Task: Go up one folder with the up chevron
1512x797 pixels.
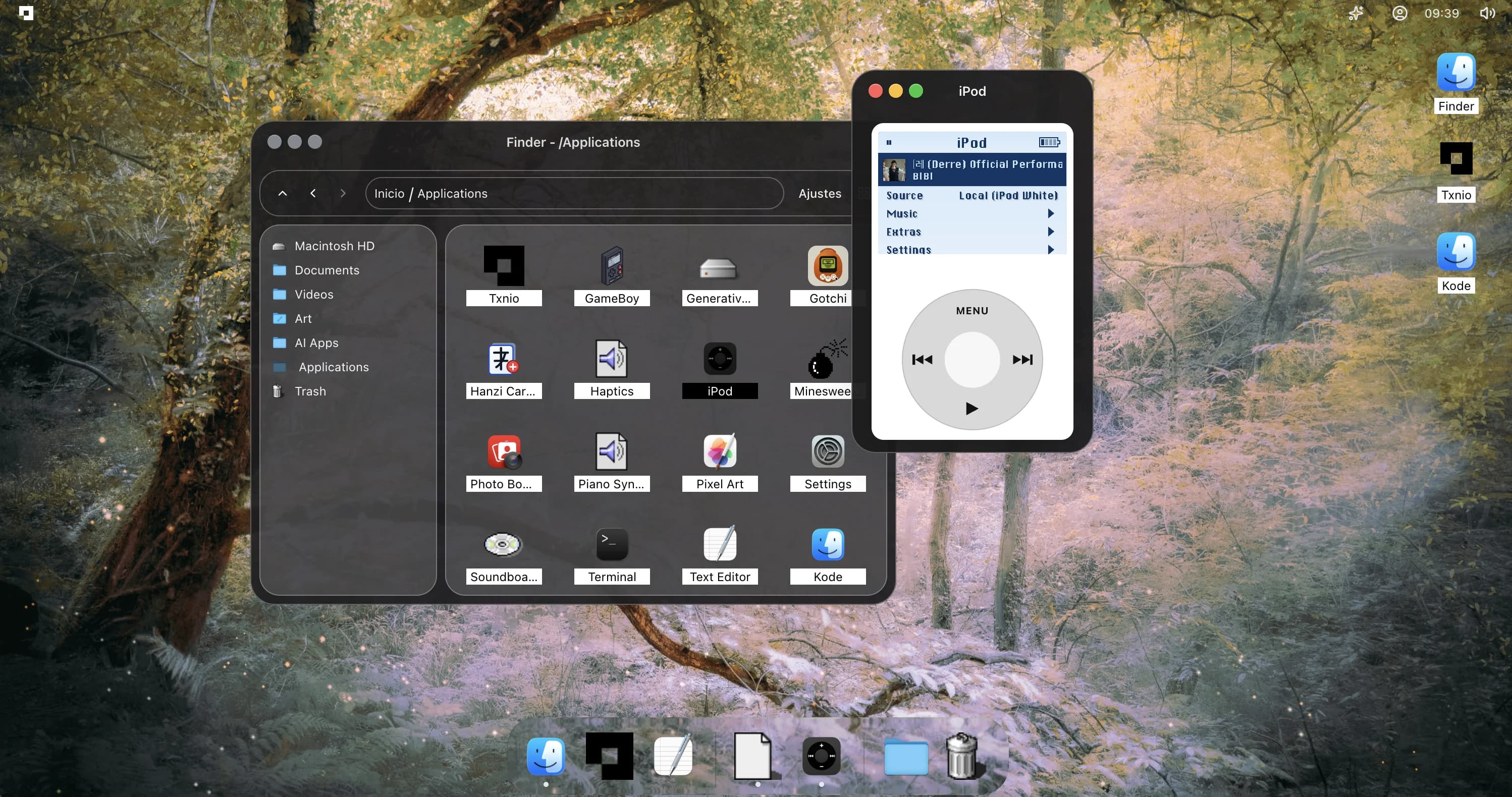Action: coord(282,193)
